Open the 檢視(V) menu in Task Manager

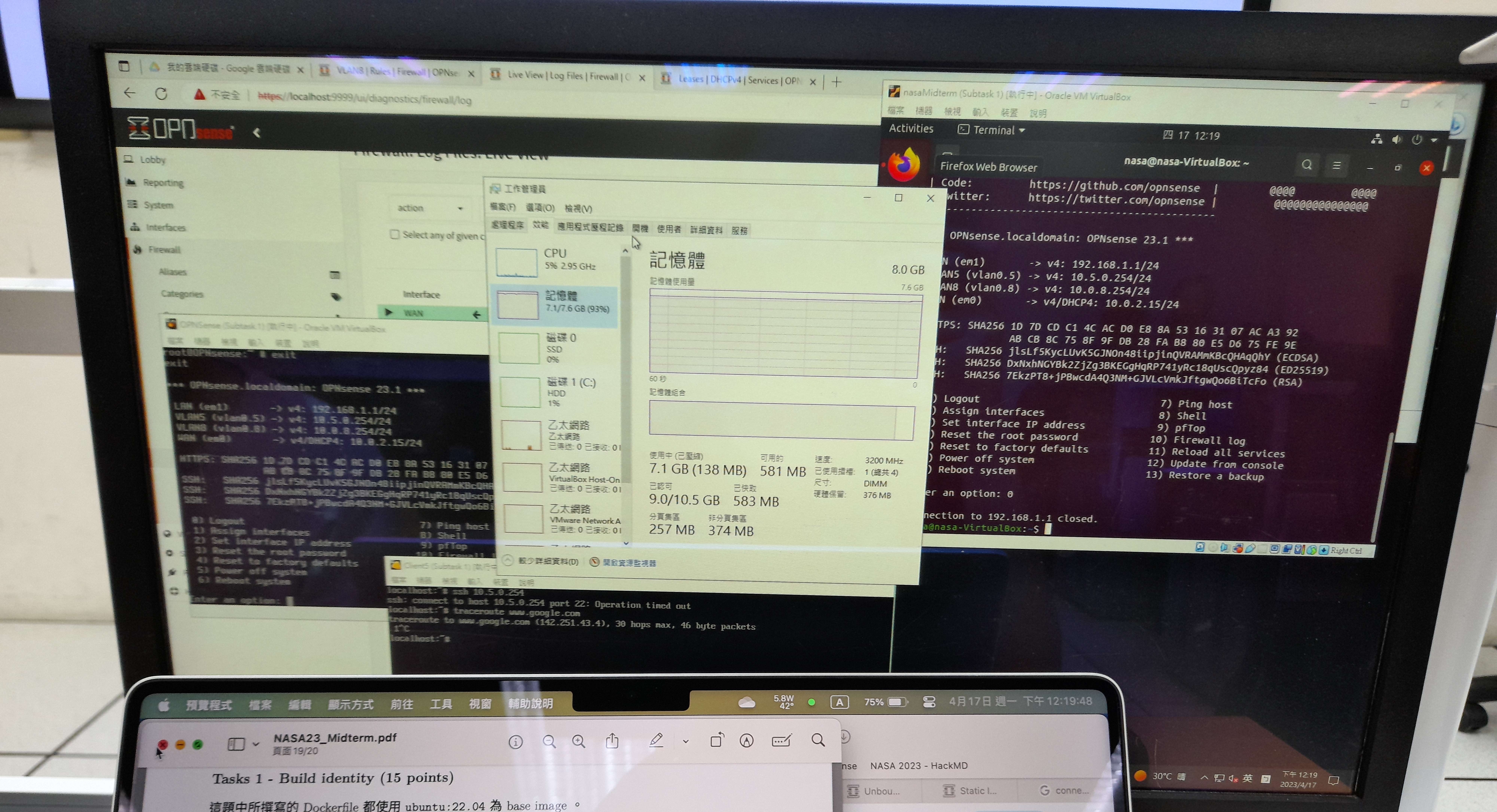[578, 208]
